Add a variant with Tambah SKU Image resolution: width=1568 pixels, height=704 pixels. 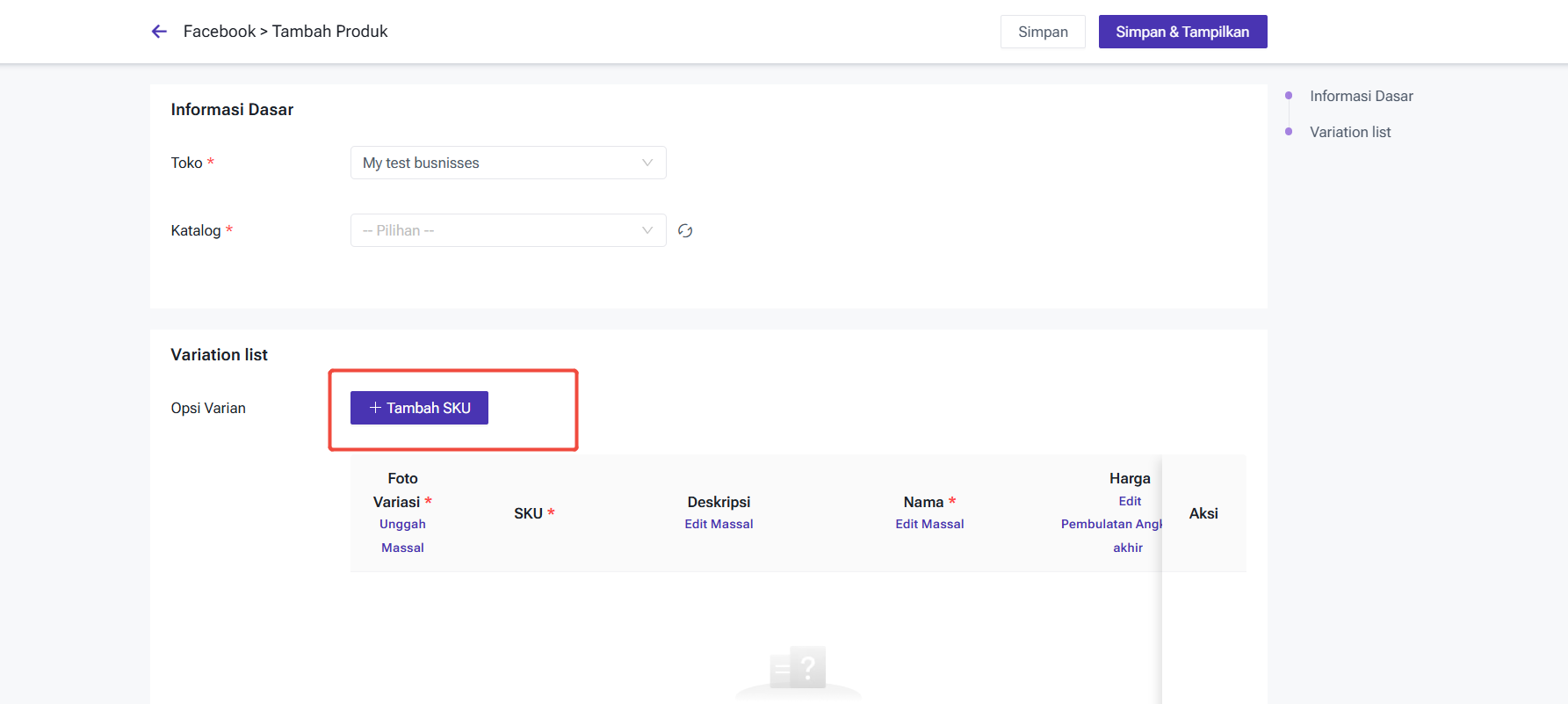tap(419, 408)
